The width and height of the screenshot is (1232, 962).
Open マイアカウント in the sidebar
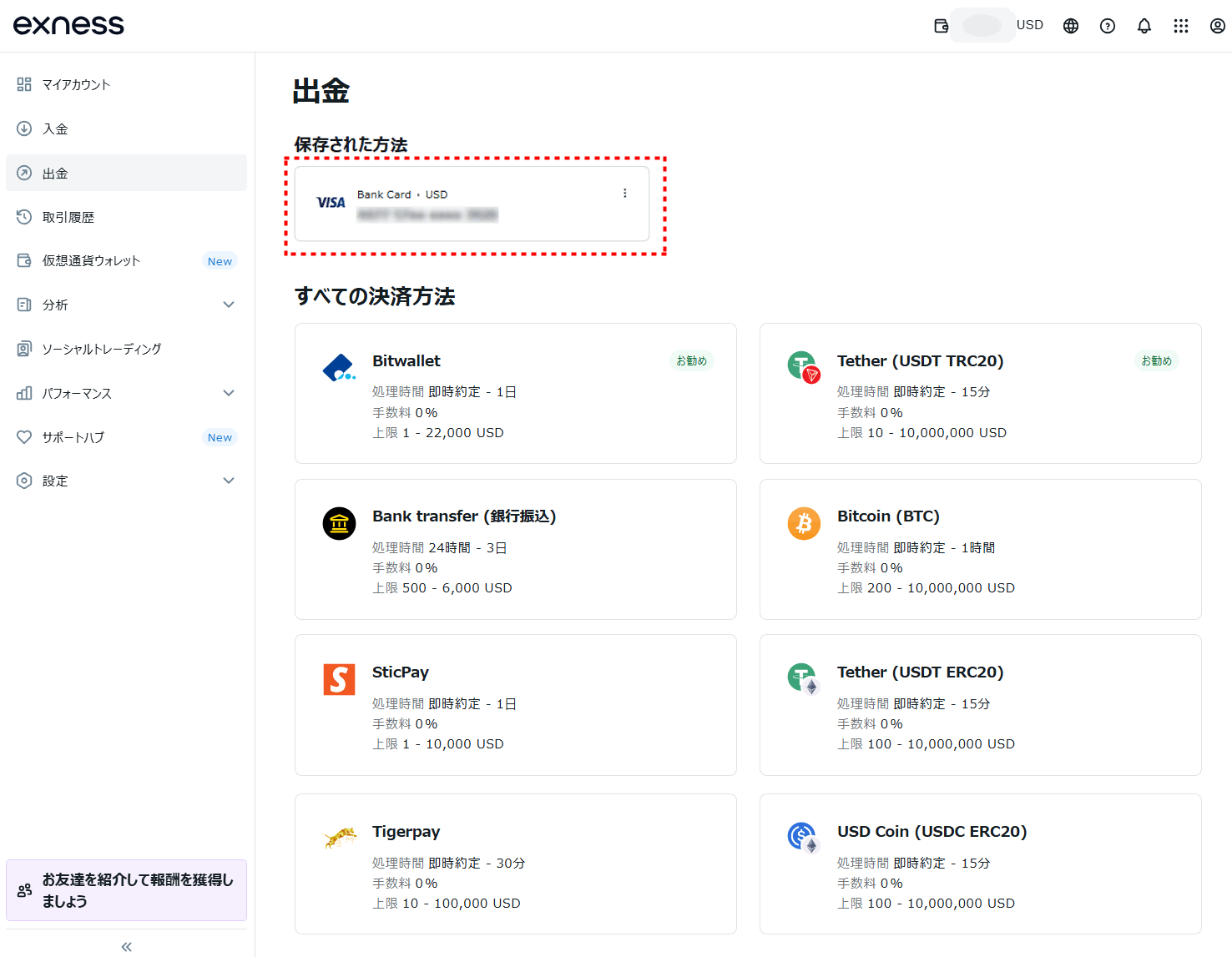(x=126, y=84)
